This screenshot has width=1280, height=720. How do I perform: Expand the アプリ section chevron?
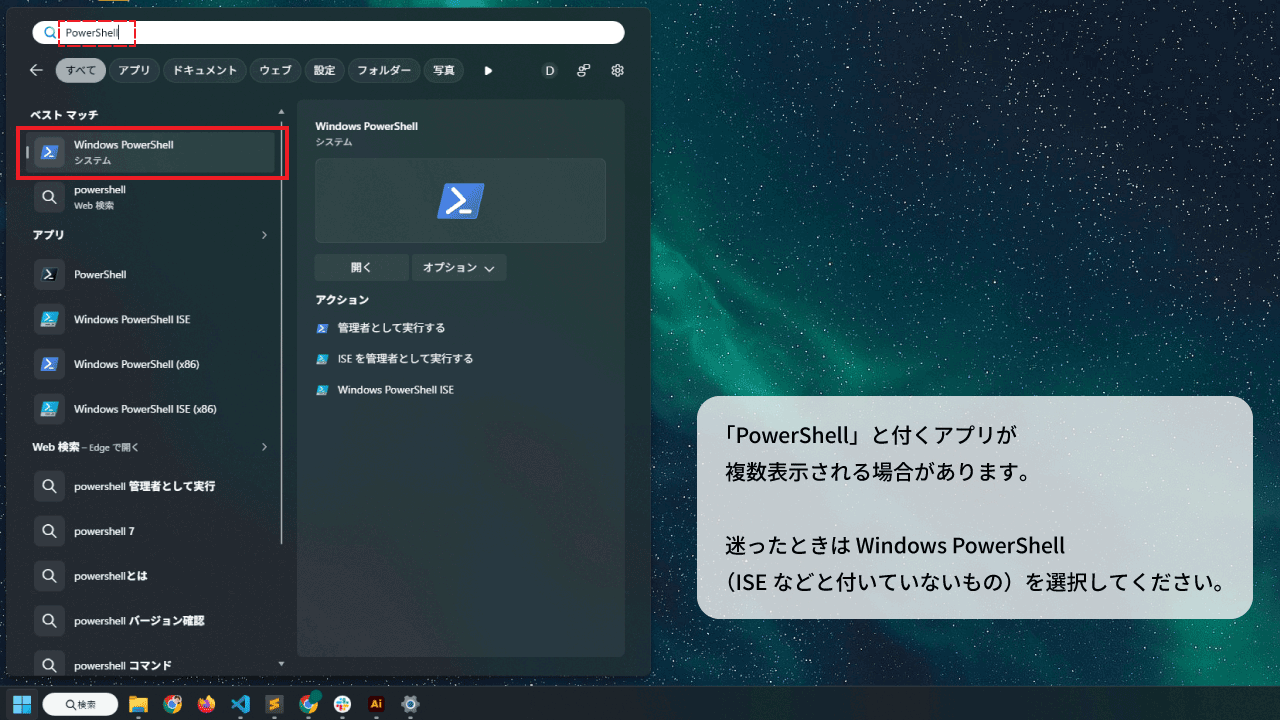click(x=265, y=235)
